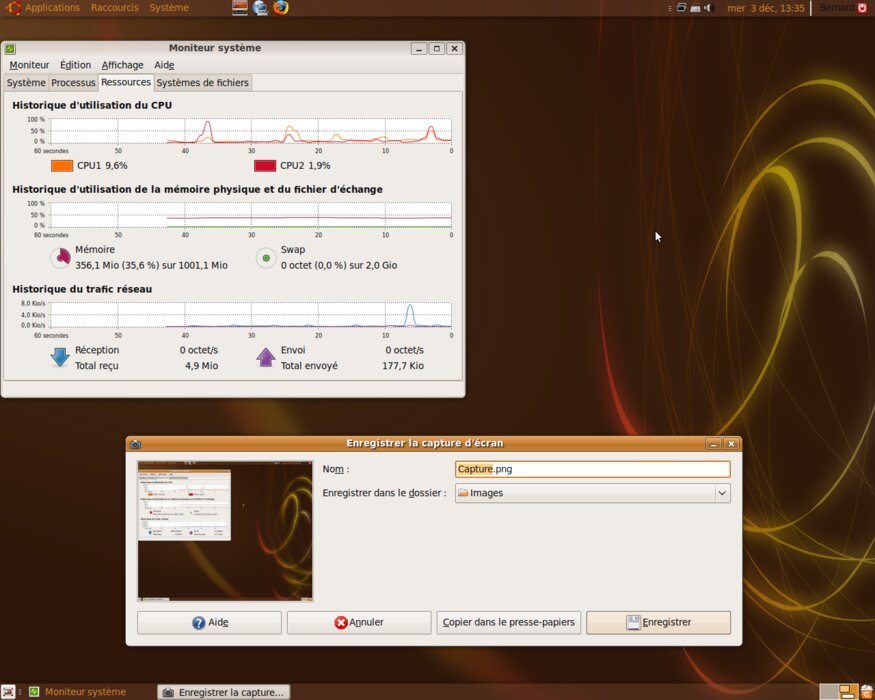Open the trash icon in bottom panel
The width and height of the screenshot is (875, 700).
tap(866, 691)
